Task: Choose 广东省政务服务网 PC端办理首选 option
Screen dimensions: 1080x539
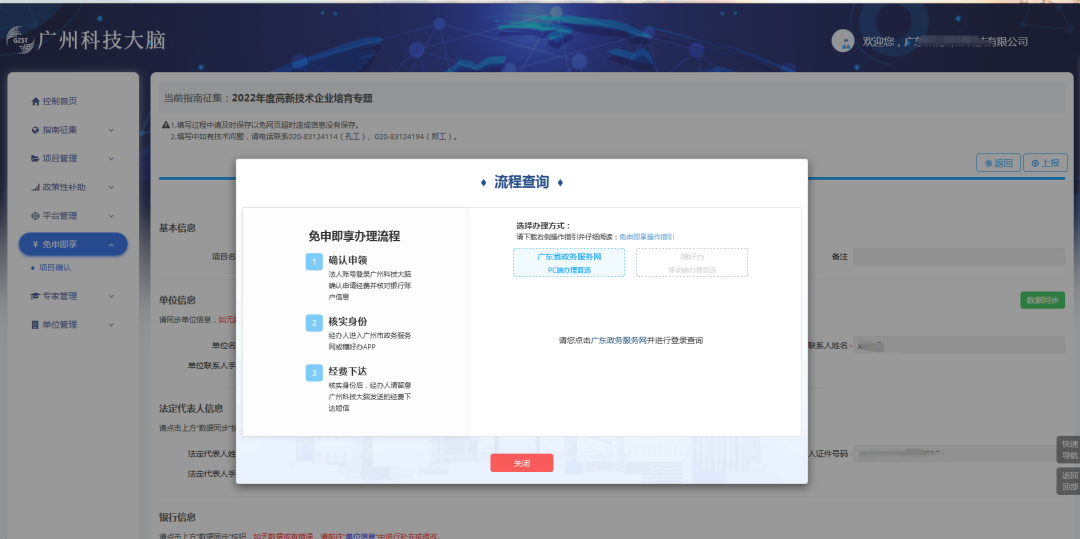Action: (569, 262)
